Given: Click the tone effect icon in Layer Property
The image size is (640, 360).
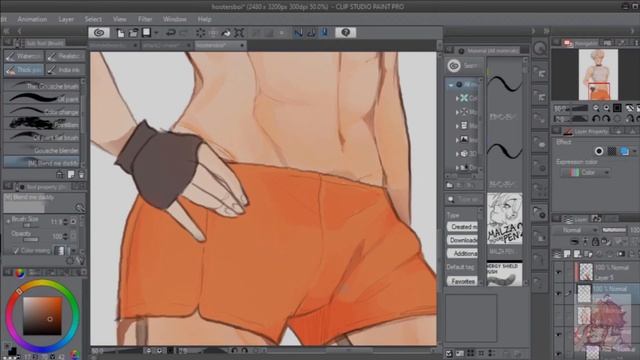Looking at the screenshot, I should (612, 151).
